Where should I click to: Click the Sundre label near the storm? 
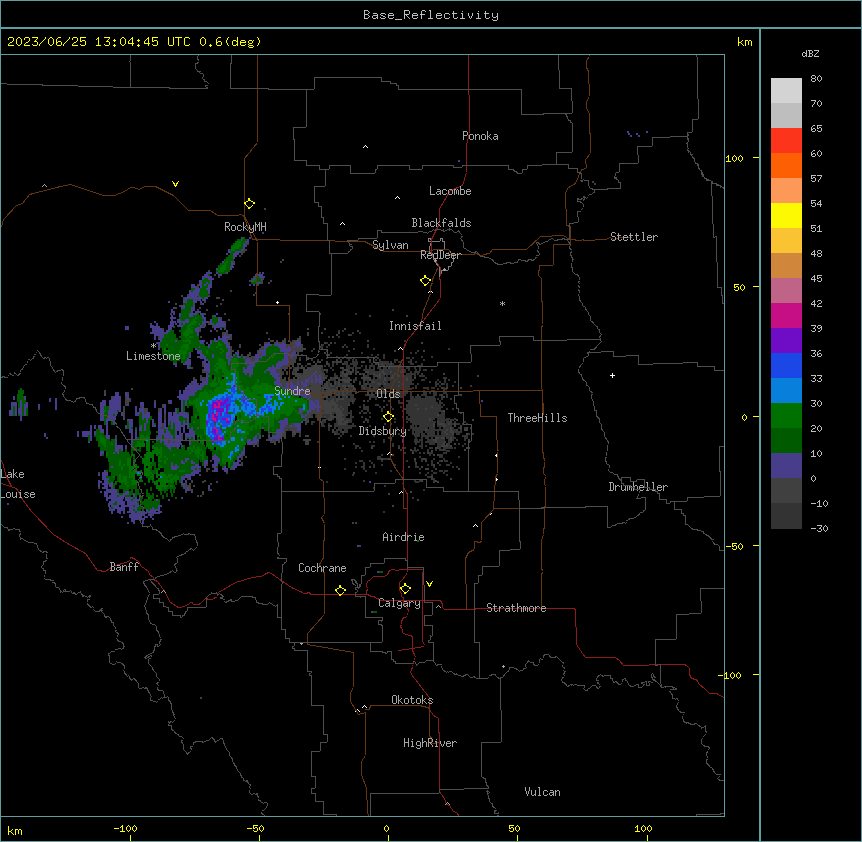click(292, 391)
